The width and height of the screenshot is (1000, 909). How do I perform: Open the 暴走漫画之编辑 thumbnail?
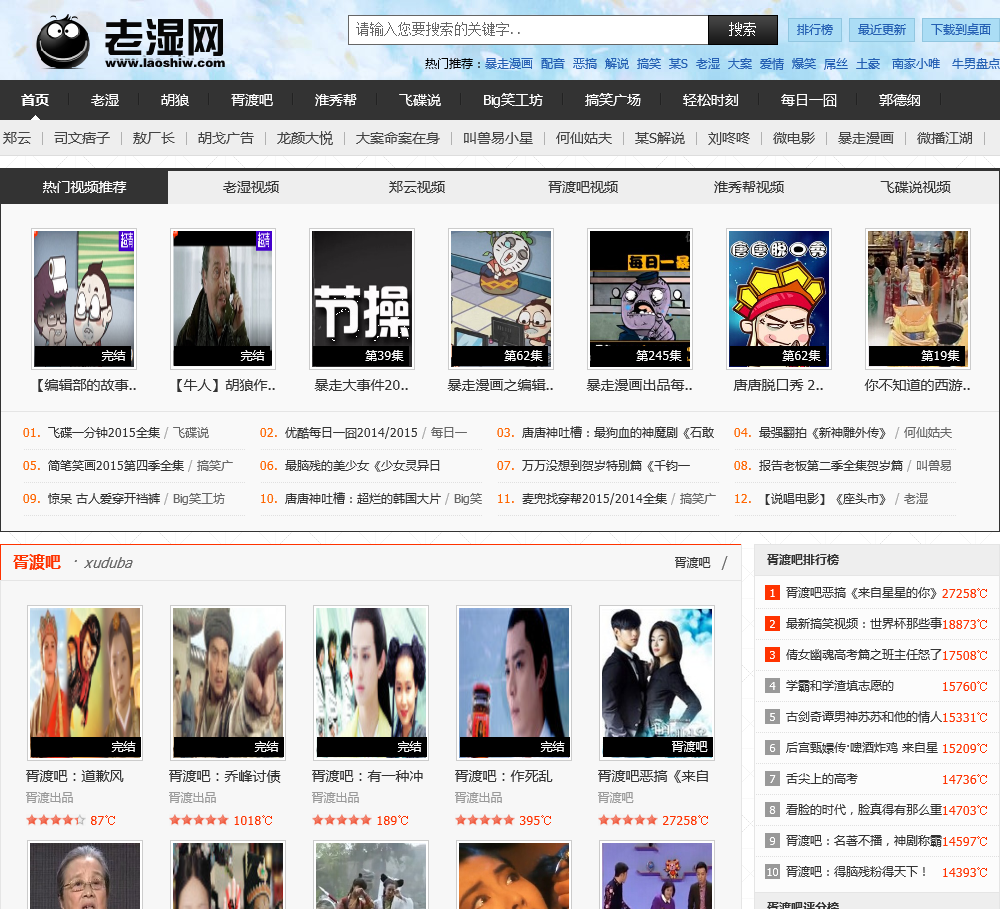[501, 299]
